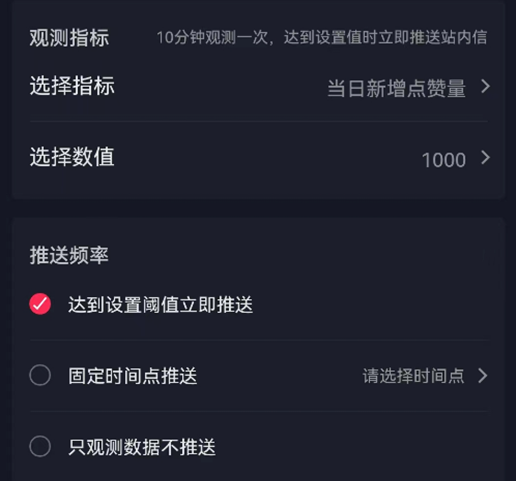The width and height of the screenshot is (516, 481).
Task: Click the chevron arrow after 请选择时间点
Action: 483,376
